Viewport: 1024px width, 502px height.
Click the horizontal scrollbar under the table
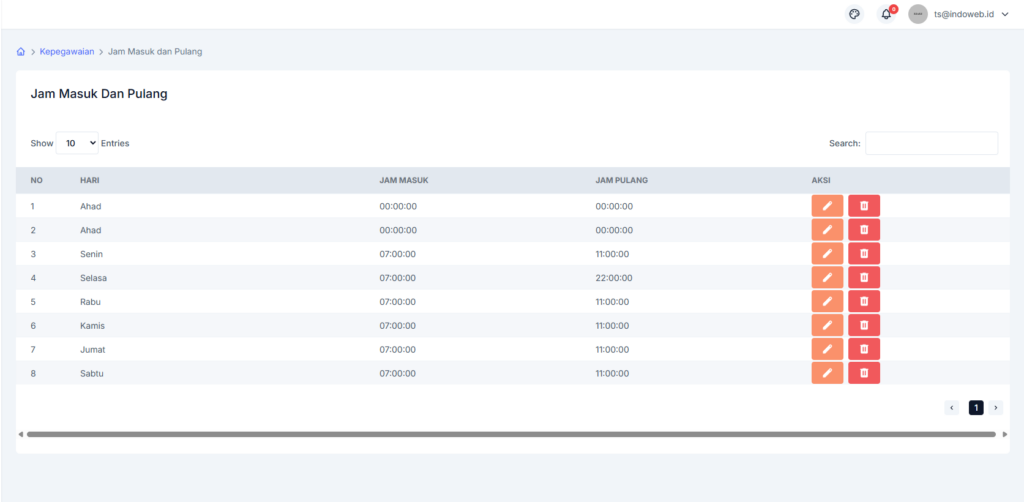pos(511,434)
